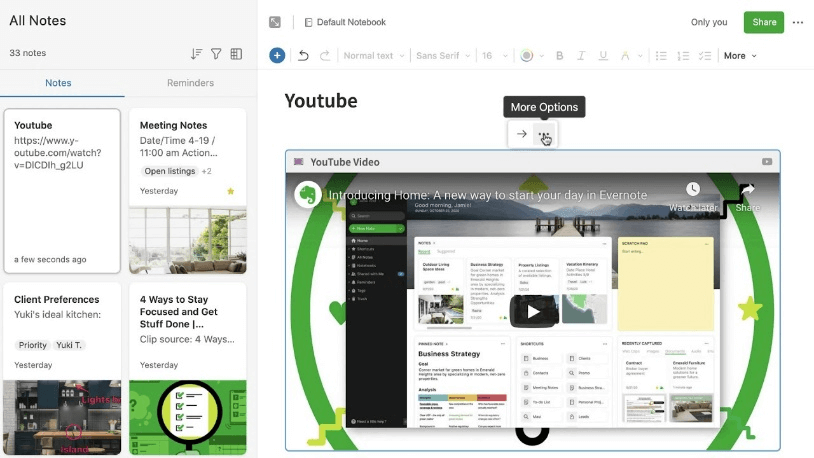Click the YouTube Video embed header icon
This screenshot has width=814, height=458.
tap(299, 161)
